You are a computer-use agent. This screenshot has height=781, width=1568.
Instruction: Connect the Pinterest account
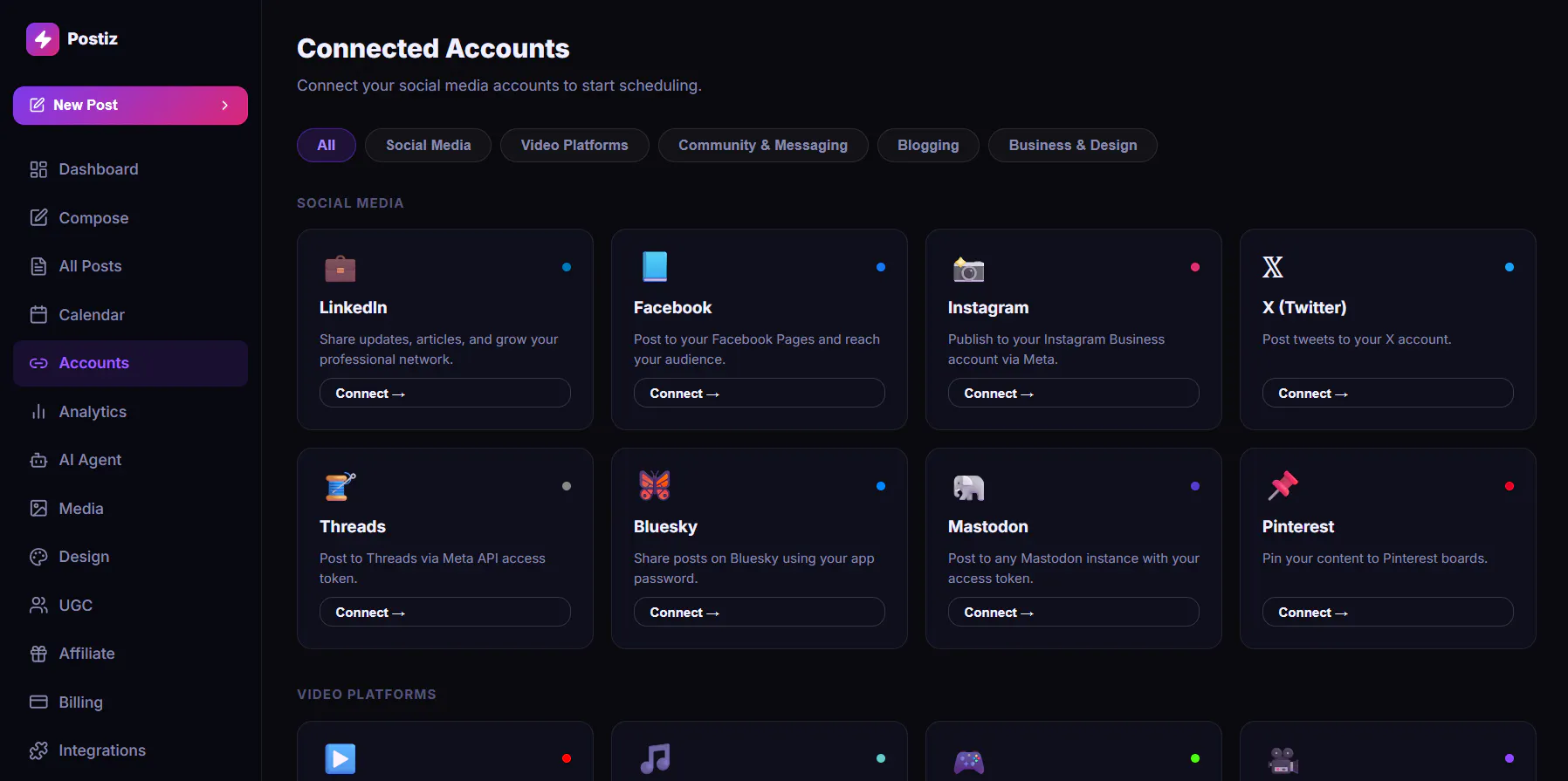coord(1388,612)
